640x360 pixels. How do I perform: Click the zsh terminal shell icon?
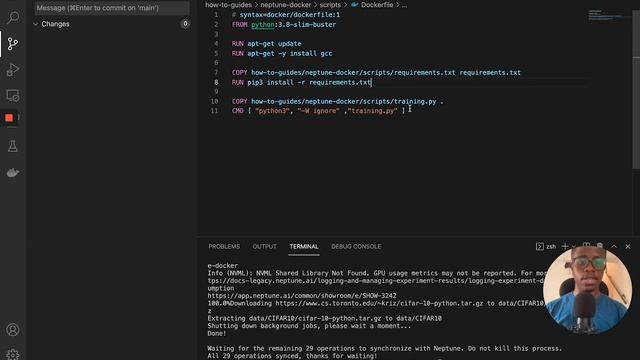[x=540, y=247]
